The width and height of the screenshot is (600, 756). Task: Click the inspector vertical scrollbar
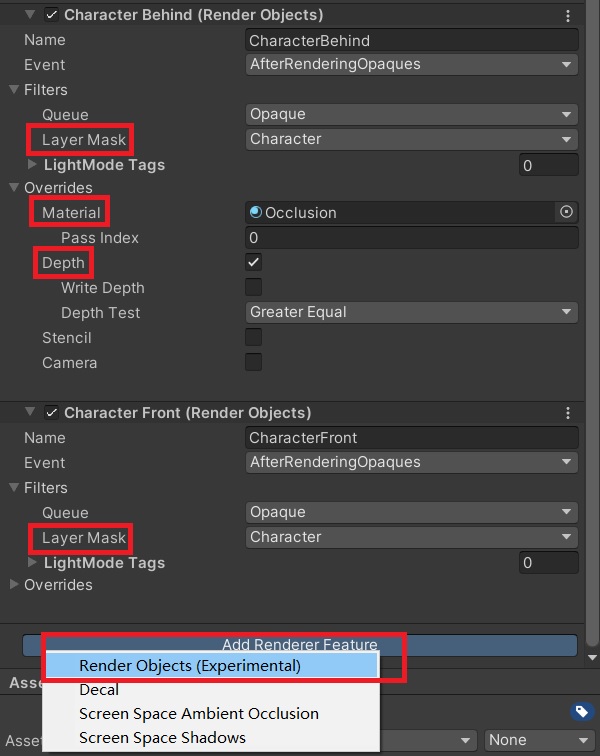(x=592, y=323)
